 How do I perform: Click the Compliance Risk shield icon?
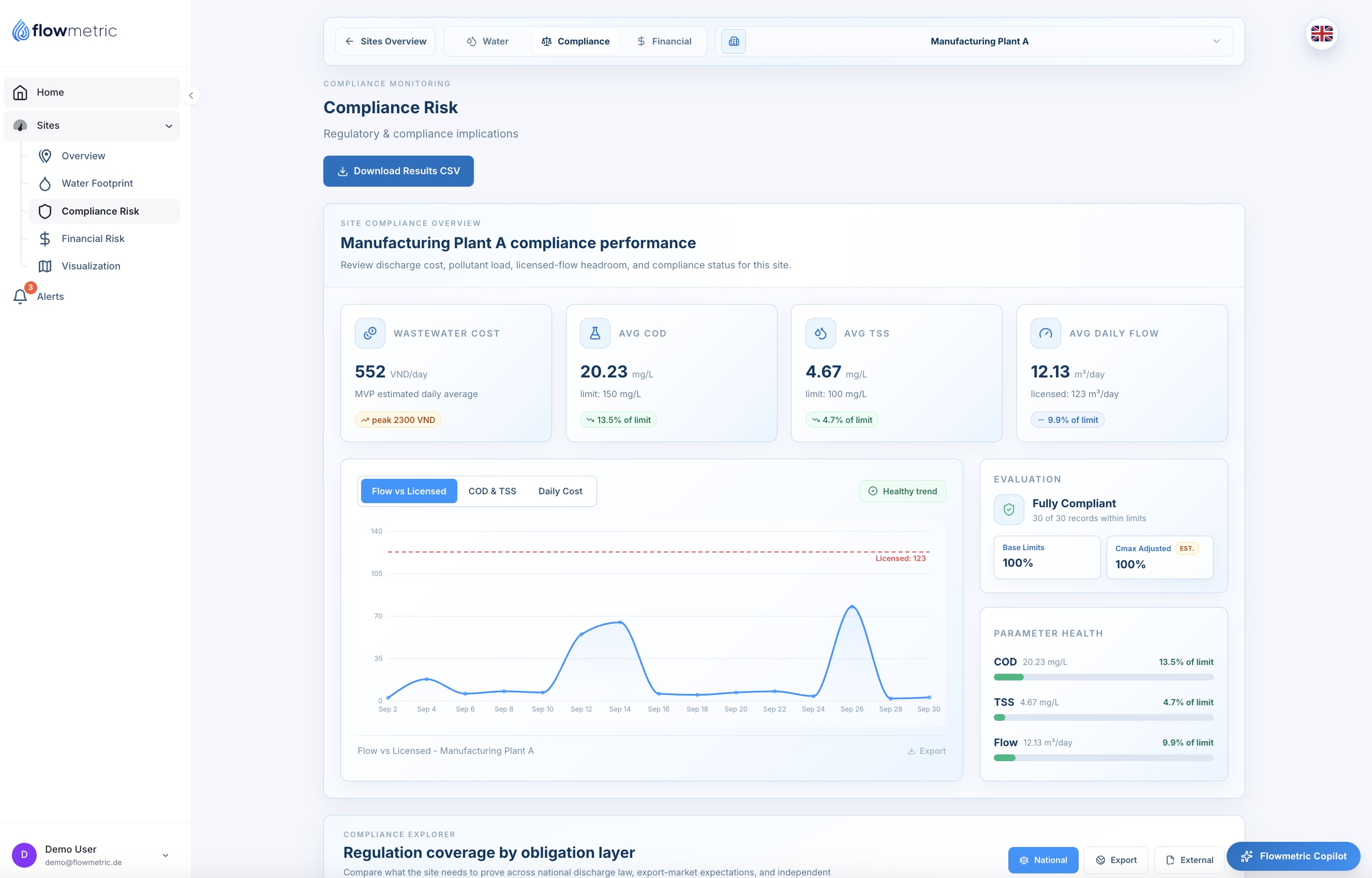(45, 211)
